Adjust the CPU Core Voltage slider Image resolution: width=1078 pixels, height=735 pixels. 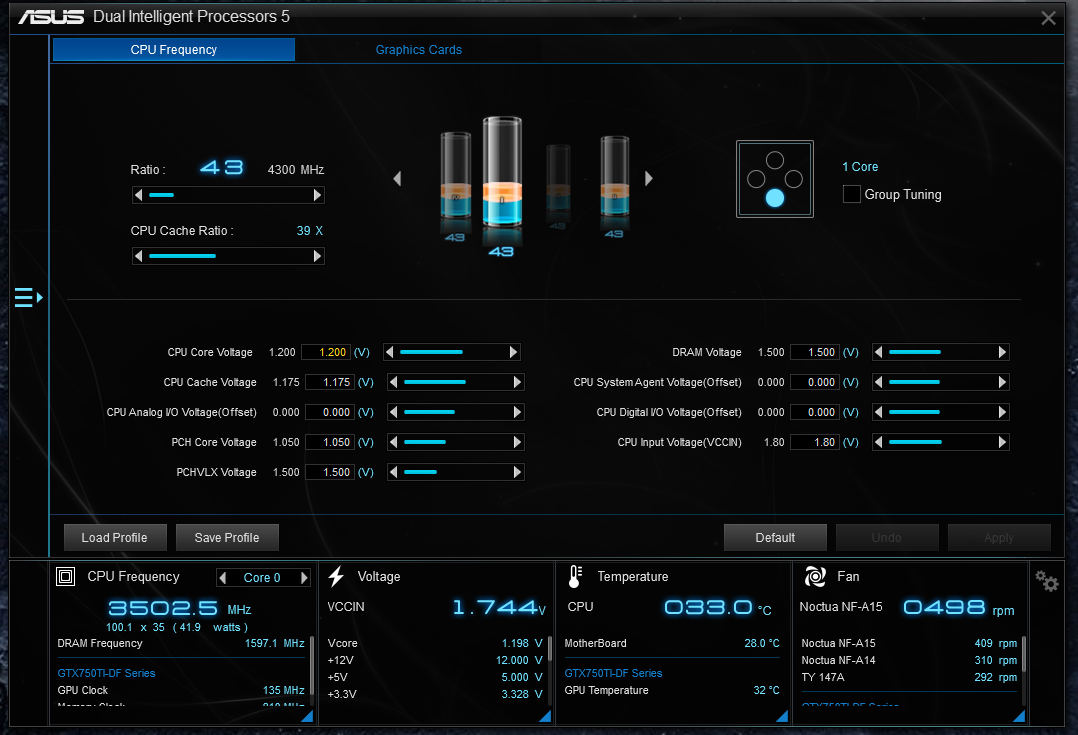pyautogui.click(x=452, y=352)
